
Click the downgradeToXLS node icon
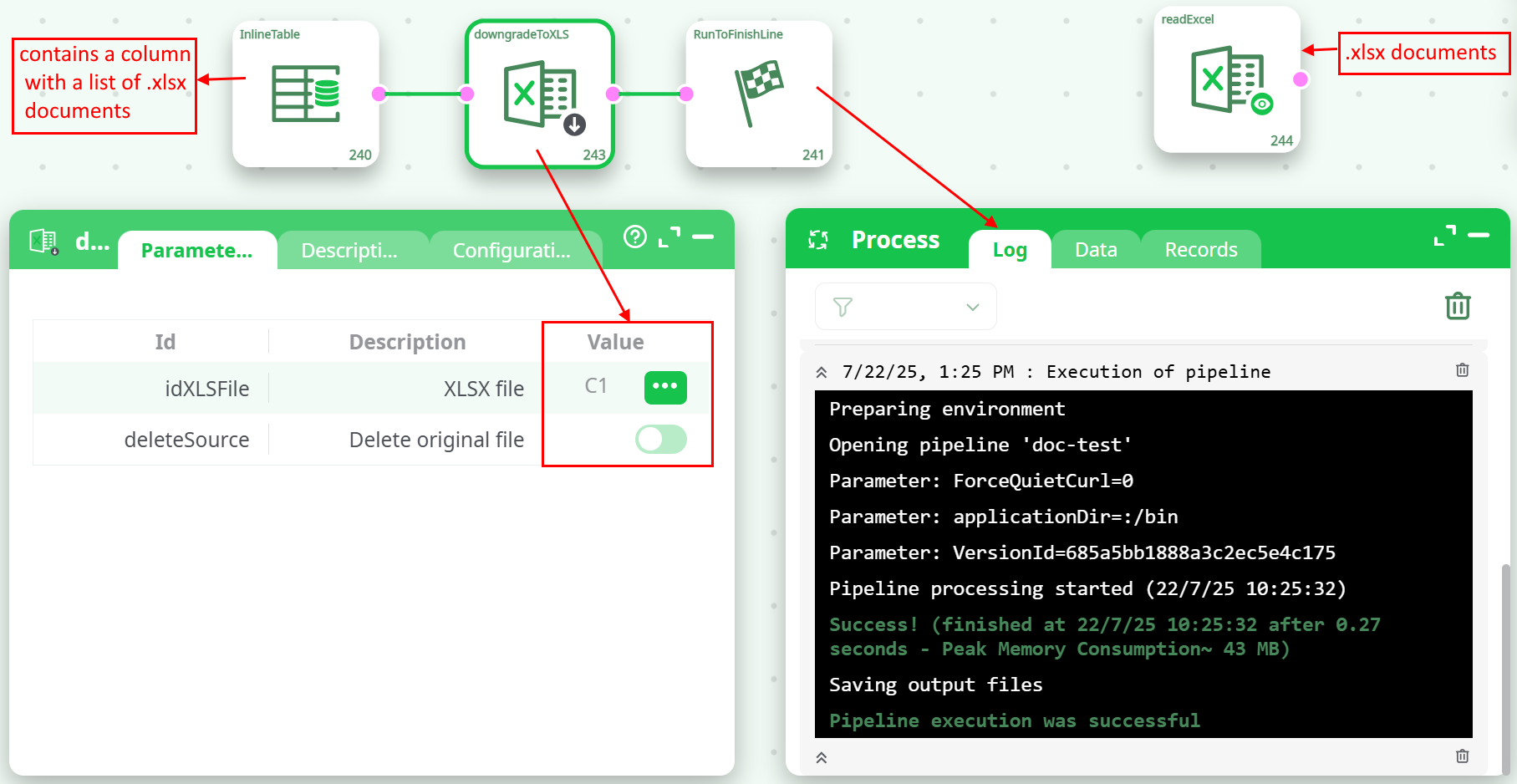tap(541, 94)
